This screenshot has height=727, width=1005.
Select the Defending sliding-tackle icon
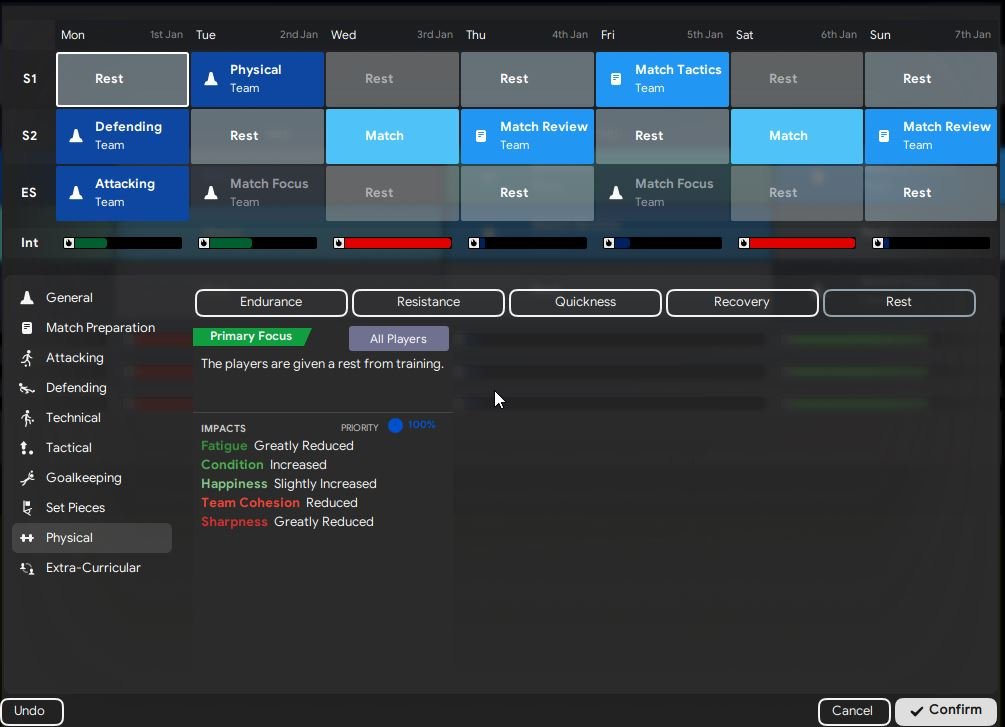(x=27, y=388)
